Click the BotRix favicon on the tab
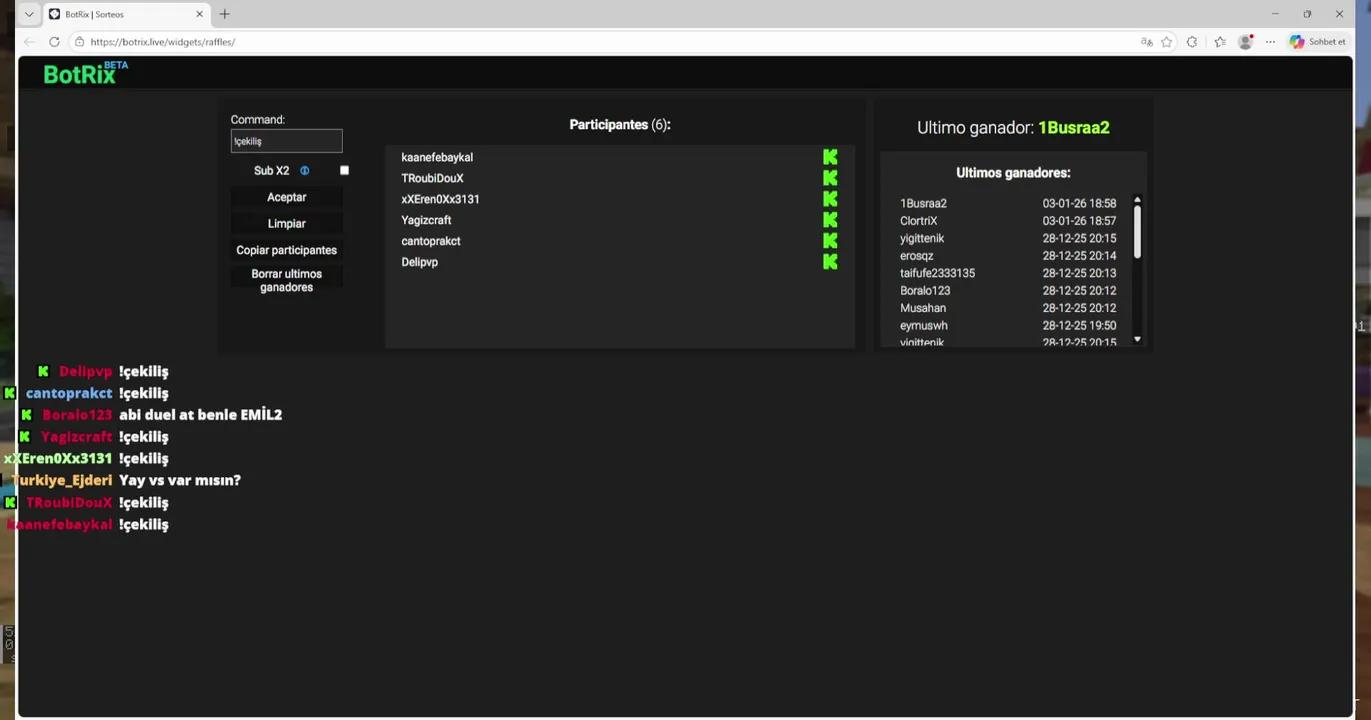1371x720 pixels. [54, 14]
